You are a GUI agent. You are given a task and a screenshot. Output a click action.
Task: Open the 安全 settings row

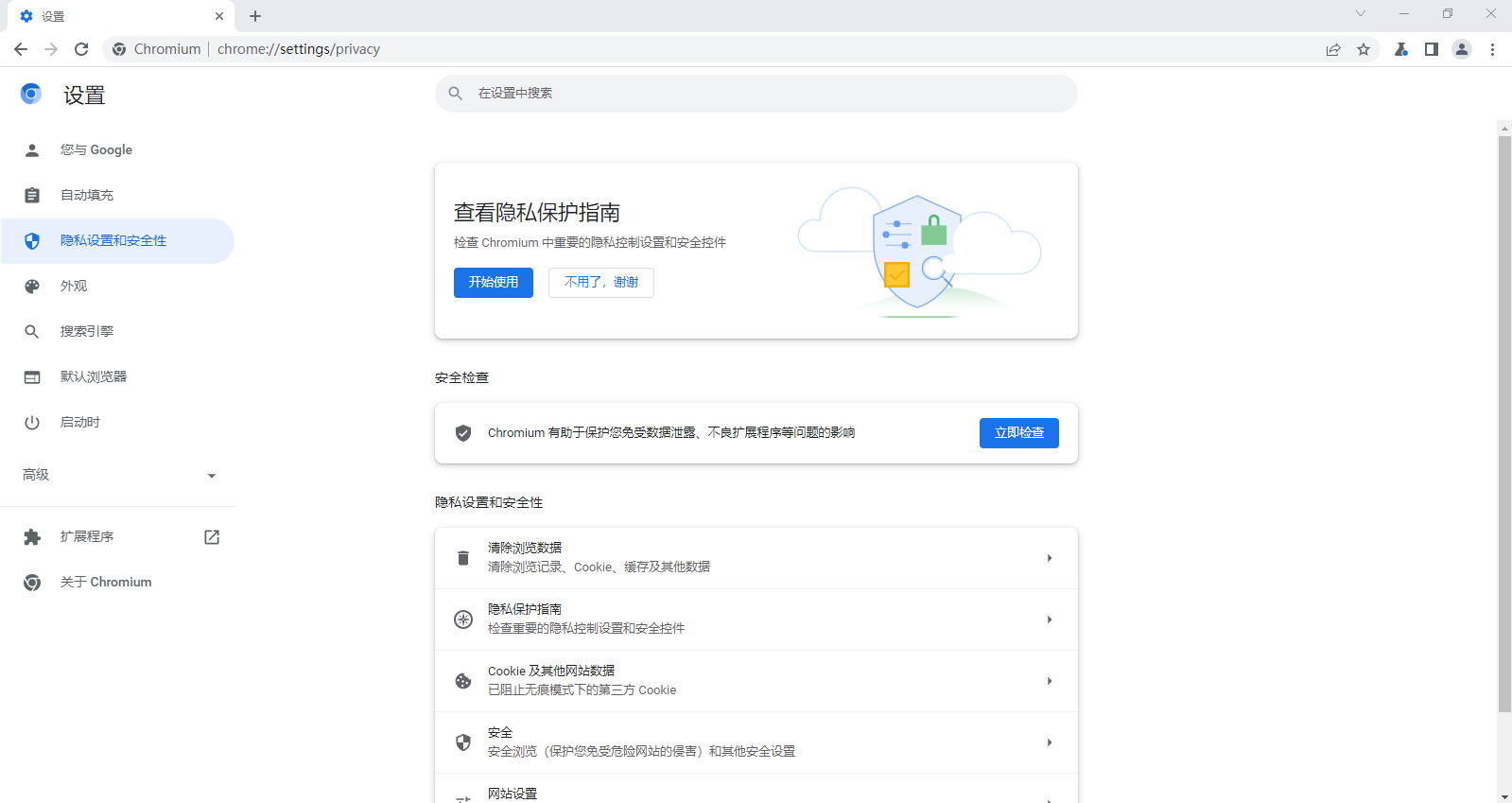coord(756,742)
